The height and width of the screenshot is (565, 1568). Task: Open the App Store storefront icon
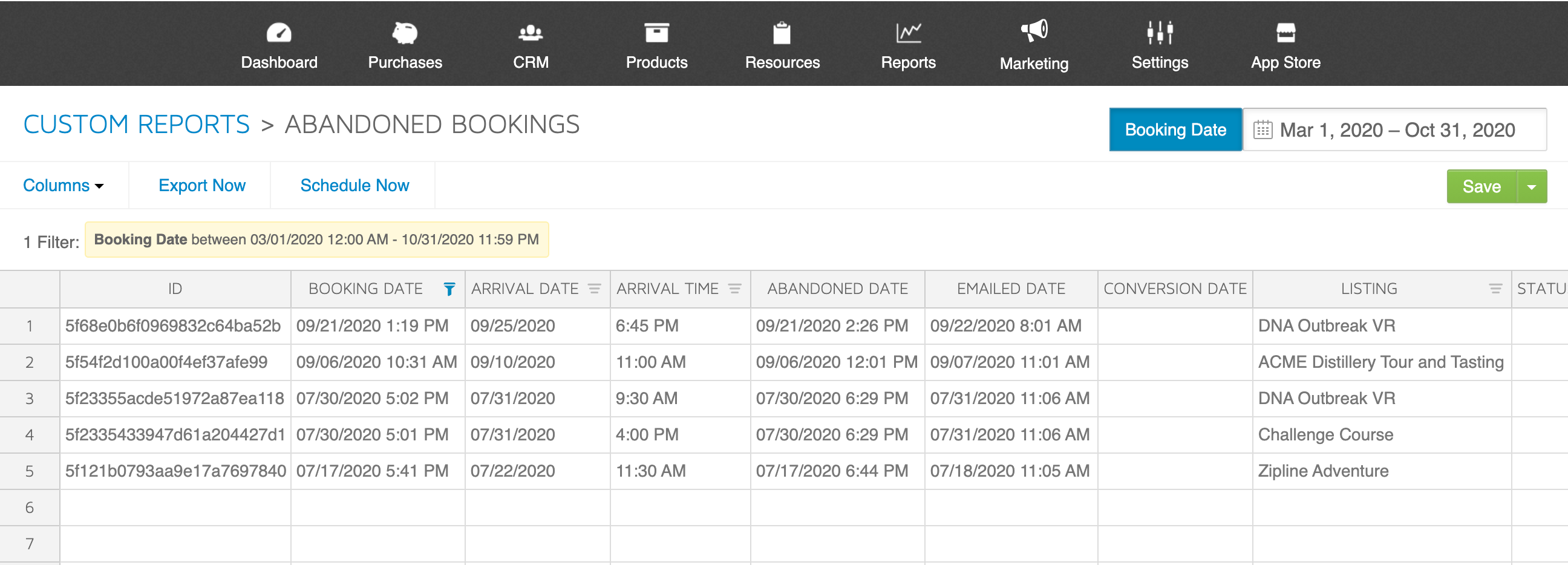(1285, 32)
